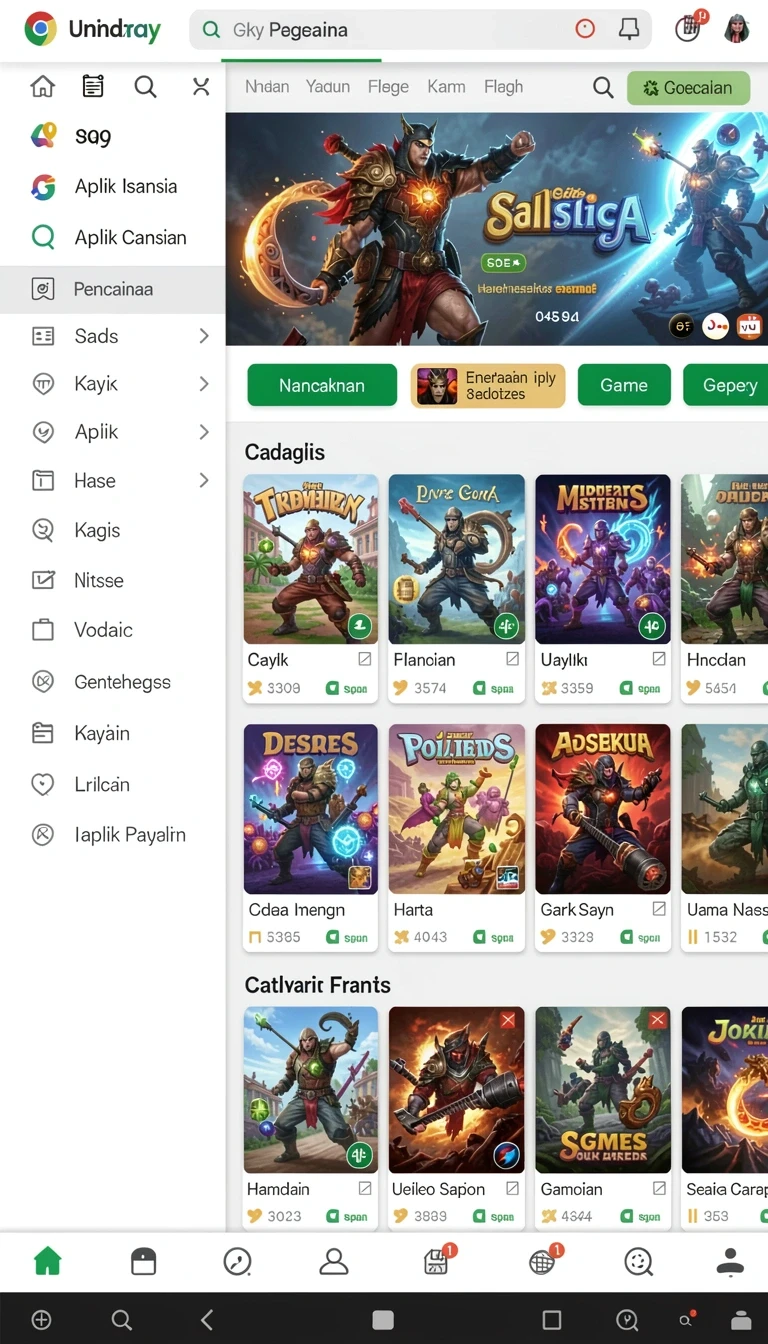Open the calendar icon with red badge
The width and height of the screenshot is (768, 1344).
tap(689, 27)
